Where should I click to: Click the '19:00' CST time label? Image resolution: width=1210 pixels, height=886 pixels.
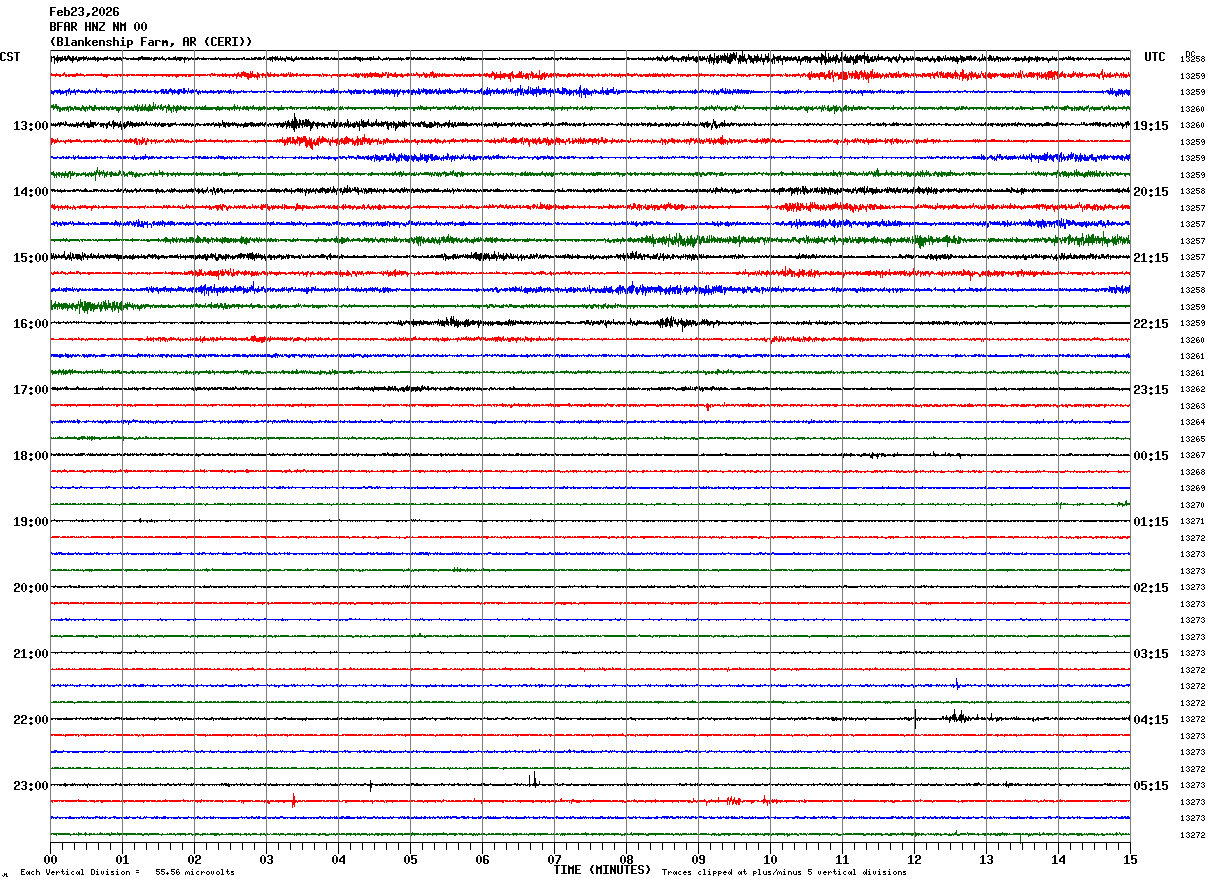coord(30,522)
